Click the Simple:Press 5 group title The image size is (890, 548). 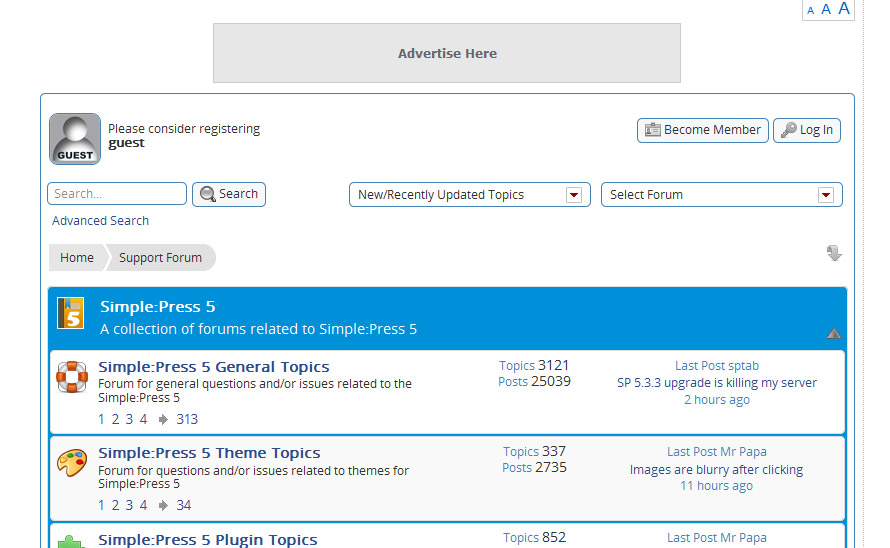click(x=158, y=307)
